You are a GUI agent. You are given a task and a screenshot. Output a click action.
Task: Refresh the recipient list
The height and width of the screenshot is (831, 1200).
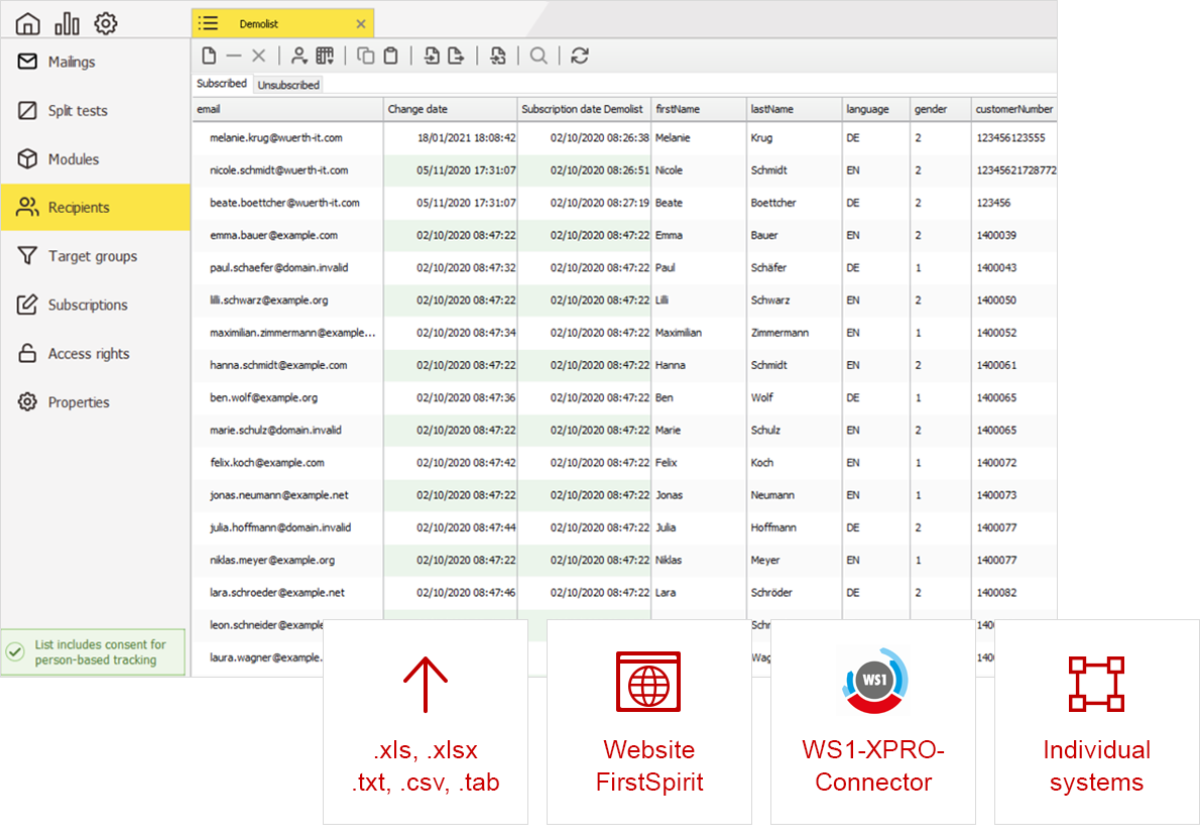pos(580,56)
